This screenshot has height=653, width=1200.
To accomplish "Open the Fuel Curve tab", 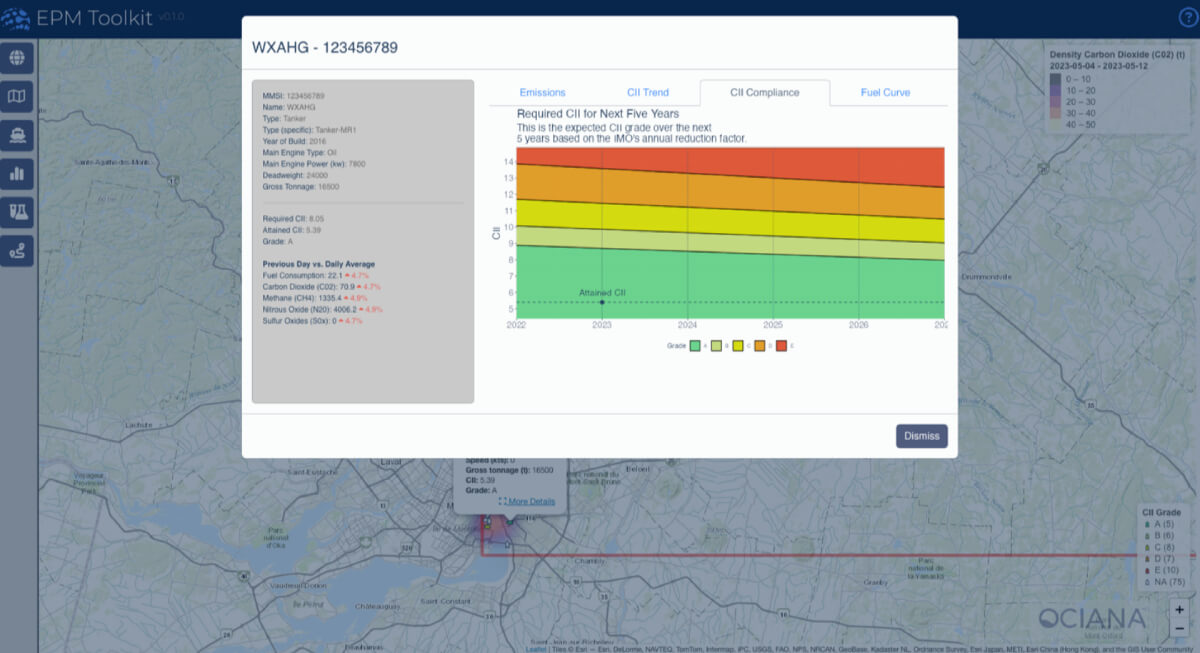I will 885,93.
